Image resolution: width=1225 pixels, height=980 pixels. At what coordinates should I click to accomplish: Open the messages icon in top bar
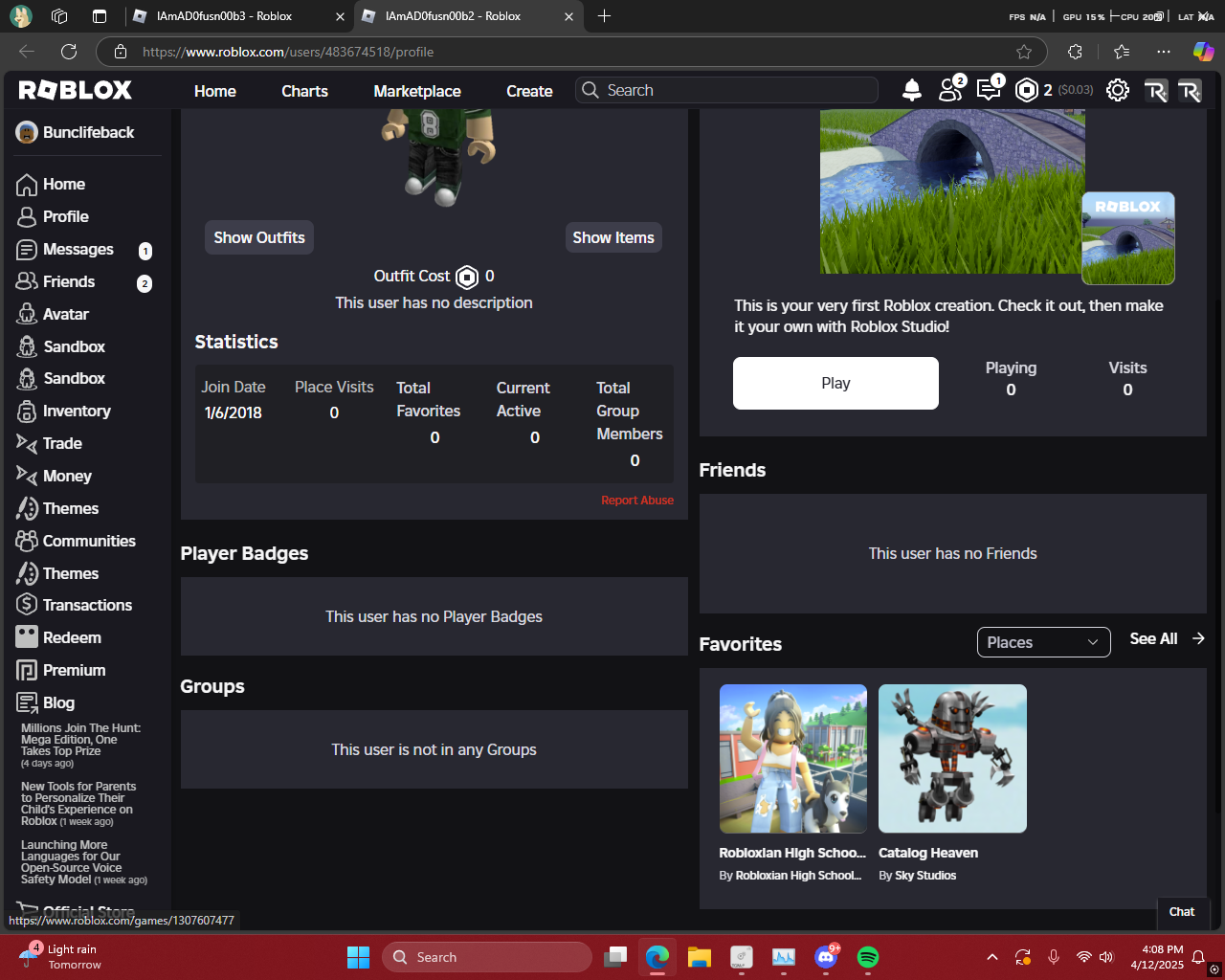point(989,90)
